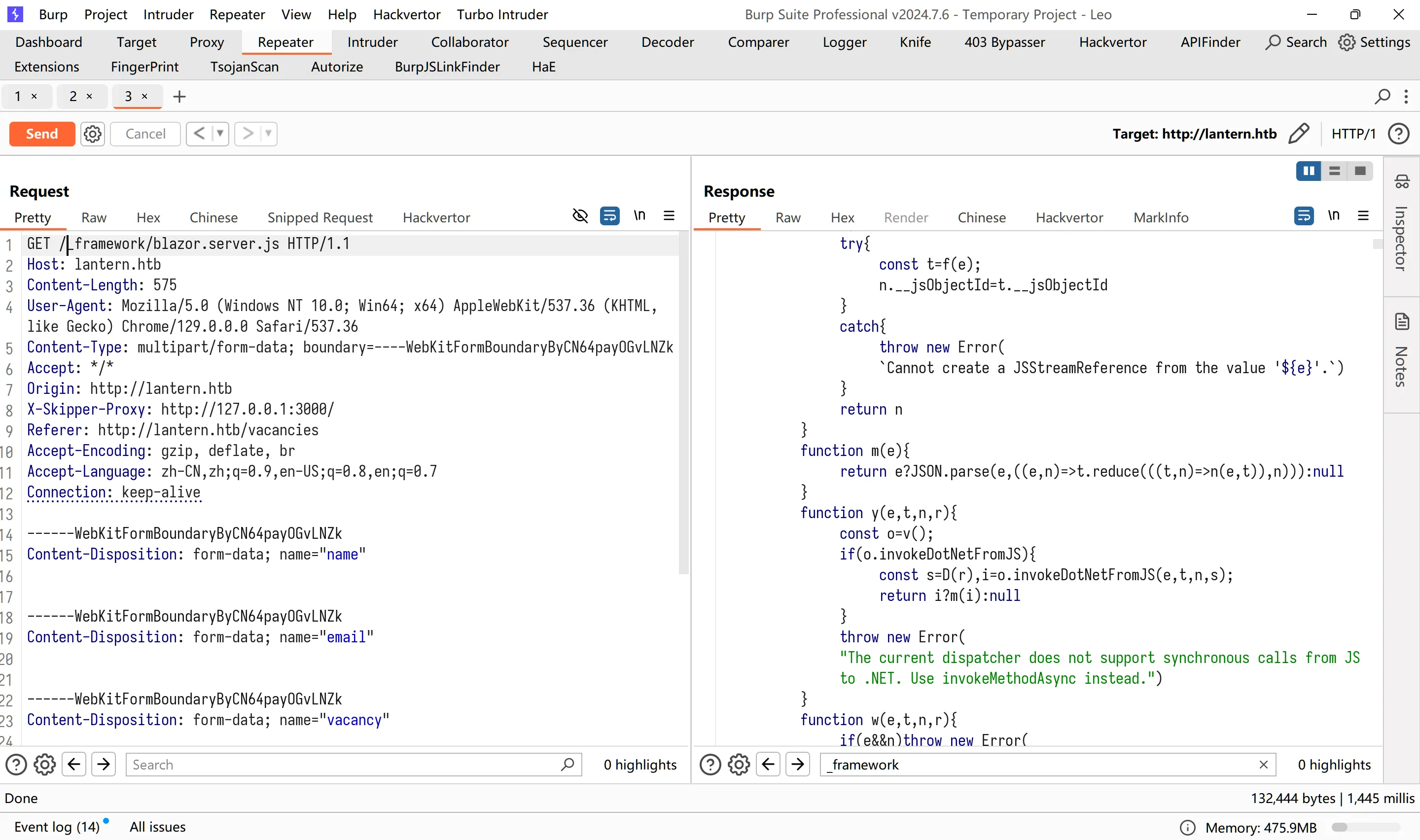This screenshot has width=1420, height=840.
Task: Select top-bottom split layout icon
Action: 1335,171
